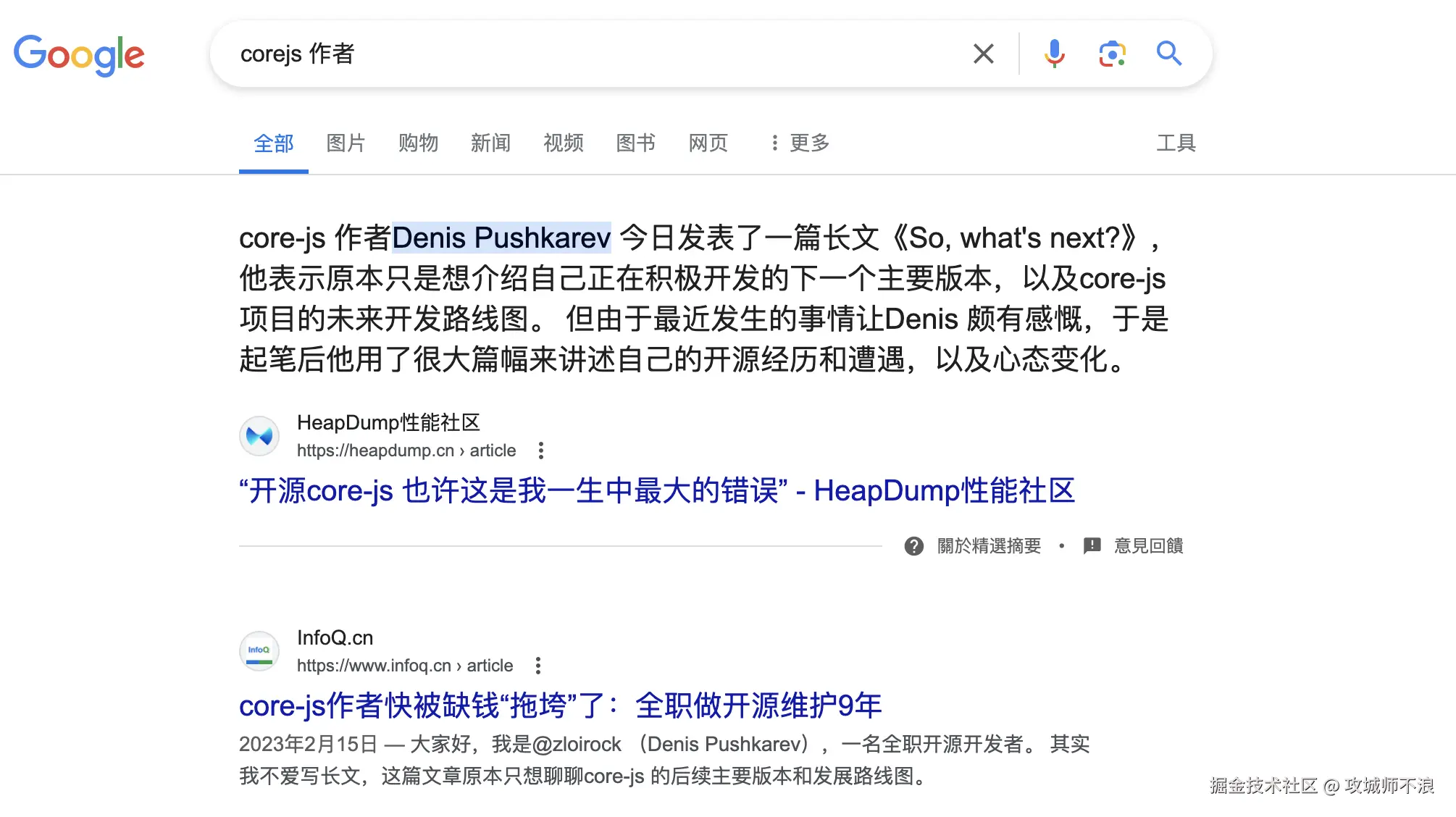Click the featured snippet help icon
Viewport: 1456px width, 817px height.
(914, 546)
